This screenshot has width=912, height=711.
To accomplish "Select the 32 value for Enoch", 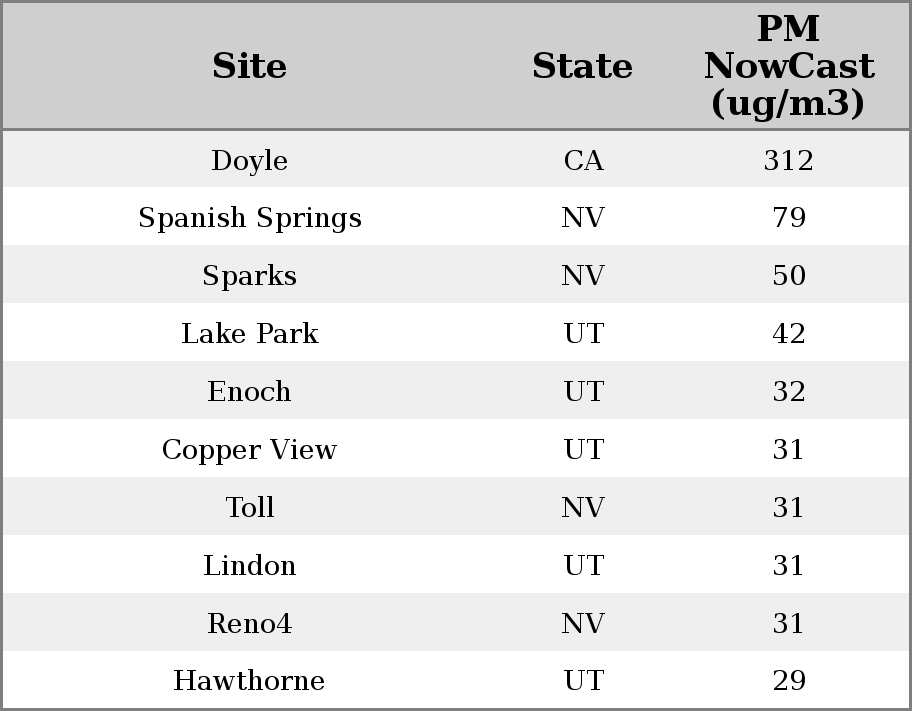I will point(788,392).
